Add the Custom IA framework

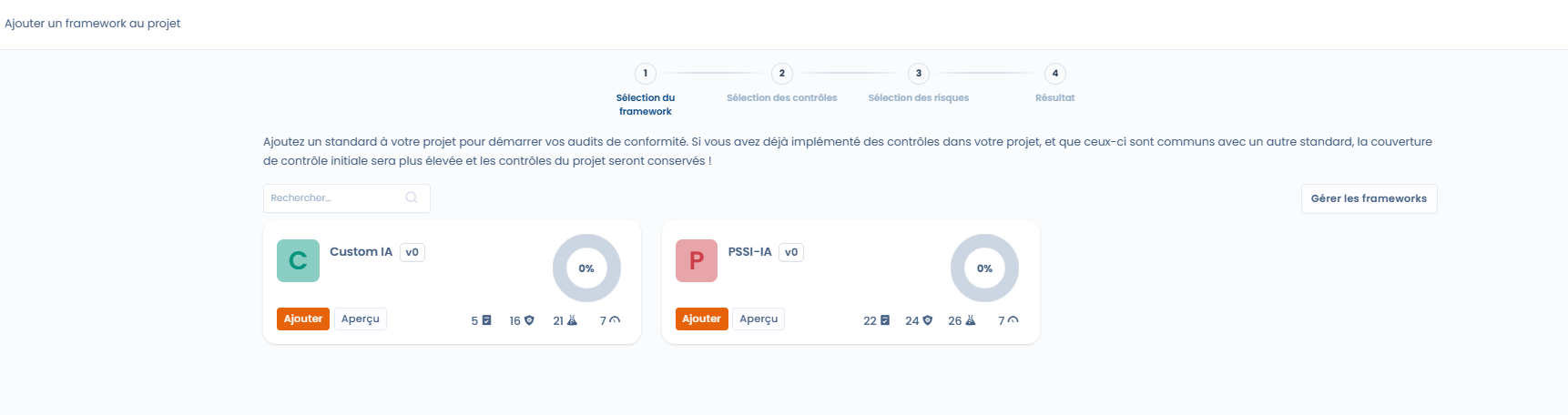point(303,319)
